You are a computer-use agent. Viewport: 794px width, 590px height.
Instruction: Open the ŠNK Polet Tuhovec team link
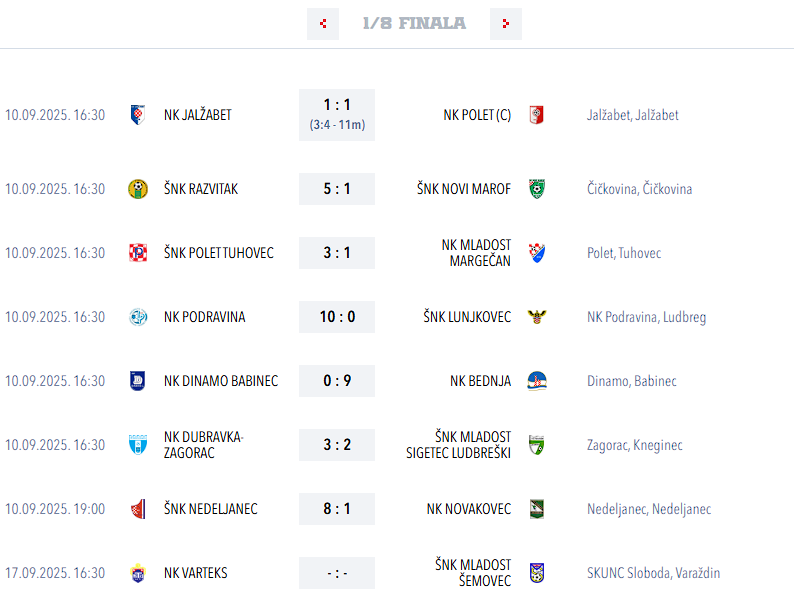(x=219, y=253)
